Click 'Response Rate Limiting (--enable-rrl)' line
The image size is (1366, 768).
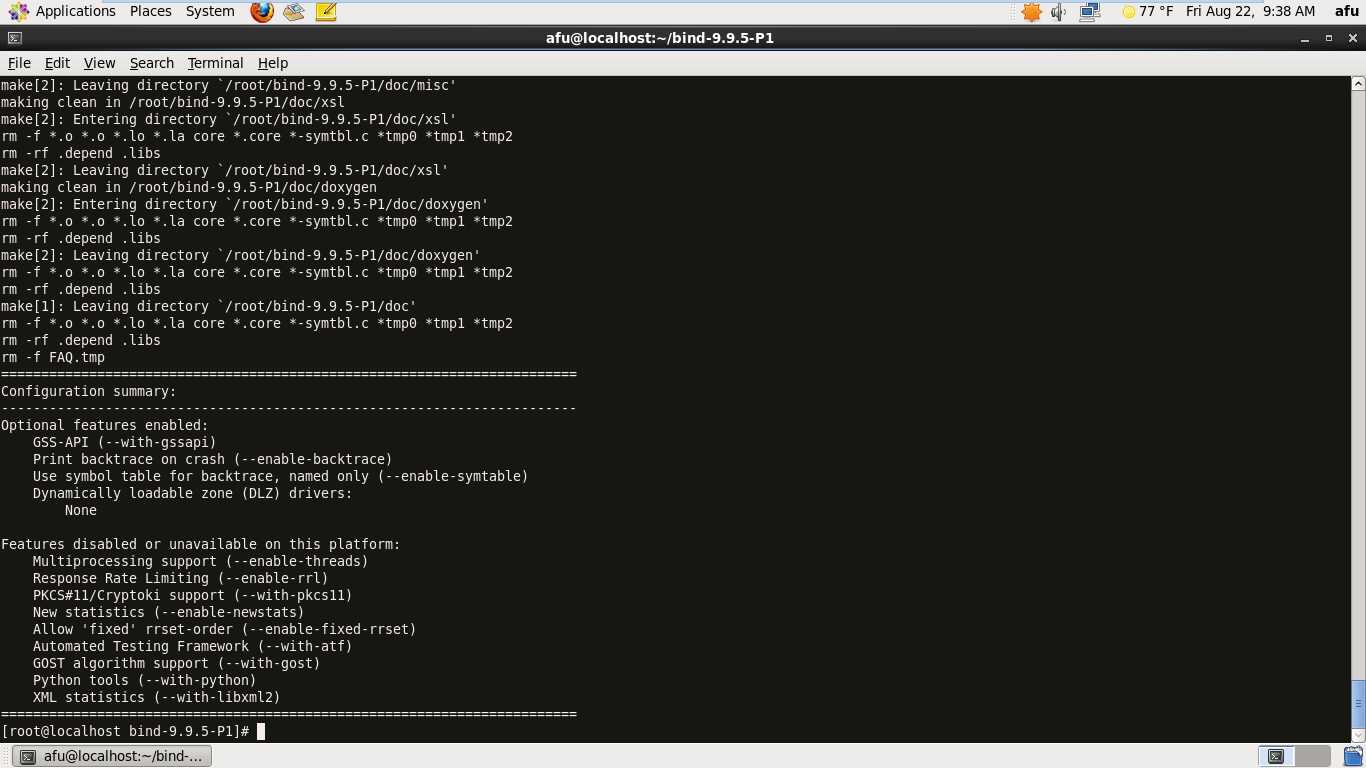[x=181, y=578]
